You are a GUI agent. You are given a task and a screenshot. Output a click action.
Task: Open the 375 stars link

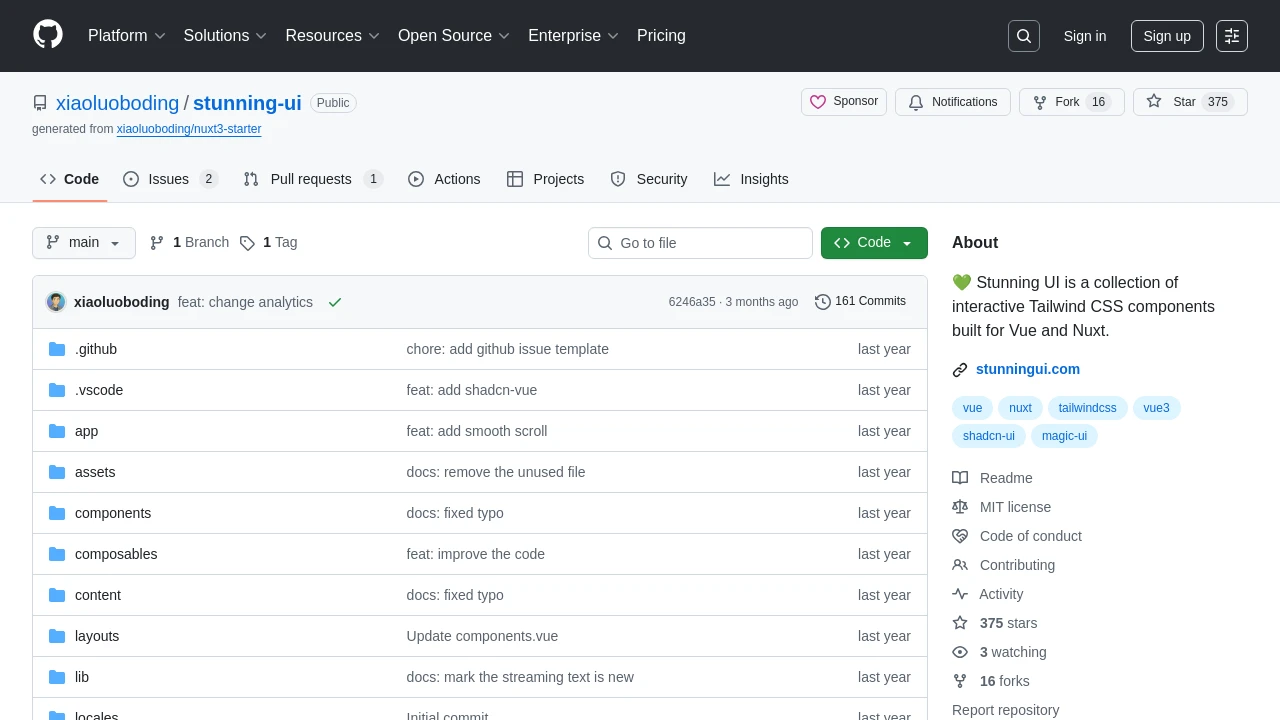click(1008, 623)
